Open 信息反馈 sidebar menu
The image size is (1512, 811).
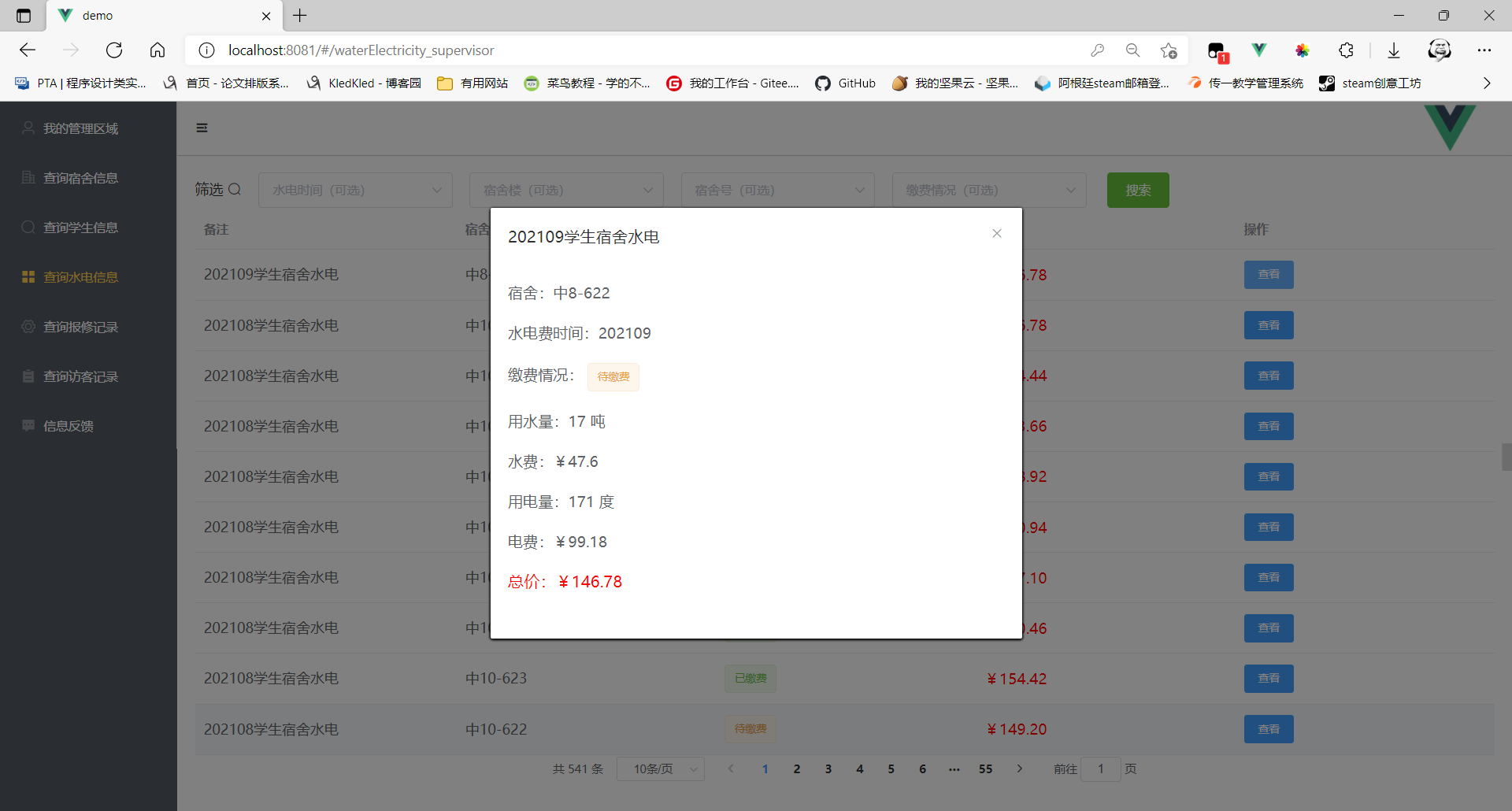(x=88, y=426)
